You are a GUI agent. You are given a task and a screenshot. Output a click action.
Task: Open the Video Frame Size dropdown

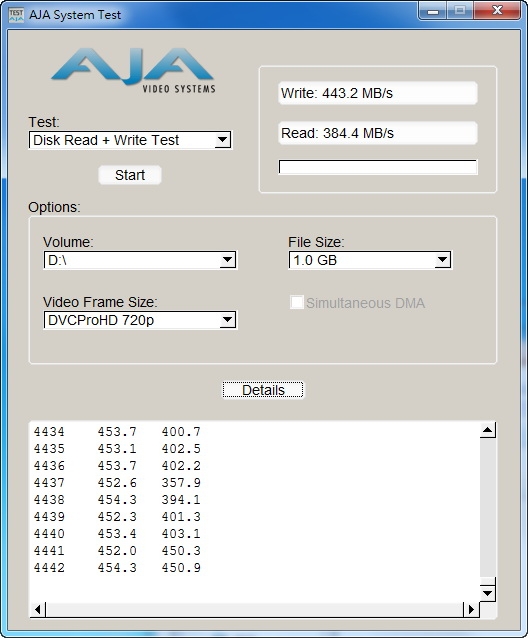click(140, 320)
